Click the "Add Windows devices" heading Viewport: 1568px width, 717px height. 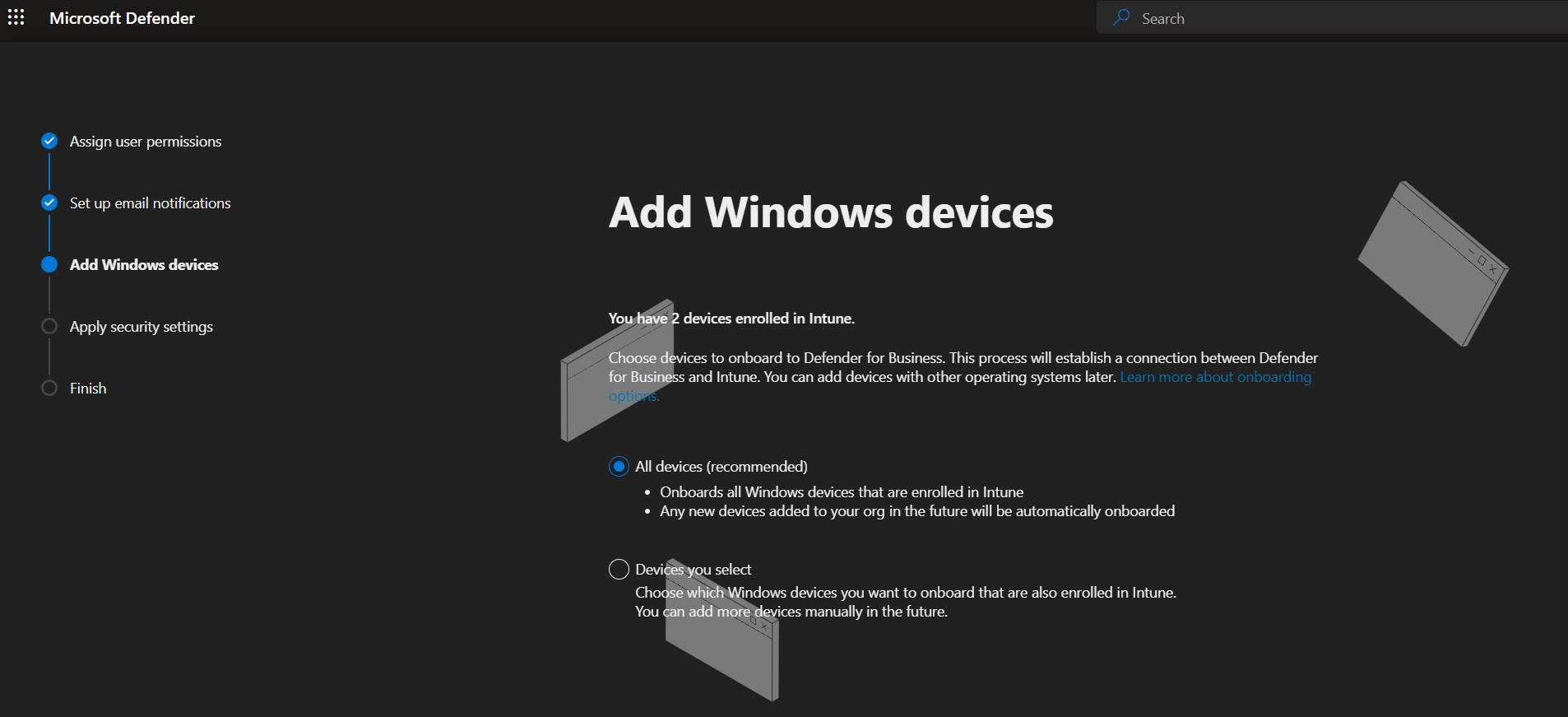tap(831, 212)
